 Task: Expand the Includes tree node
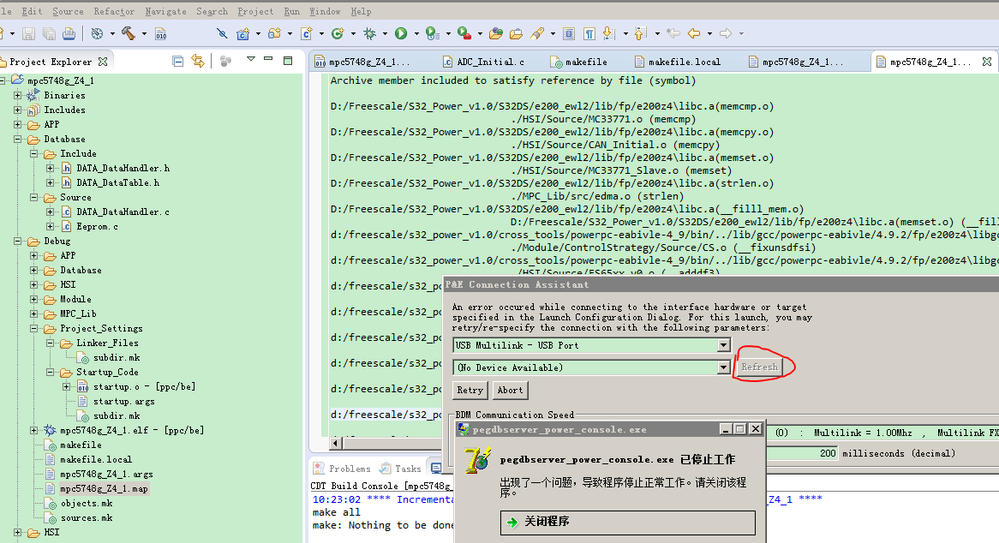[x=18, y=110]
